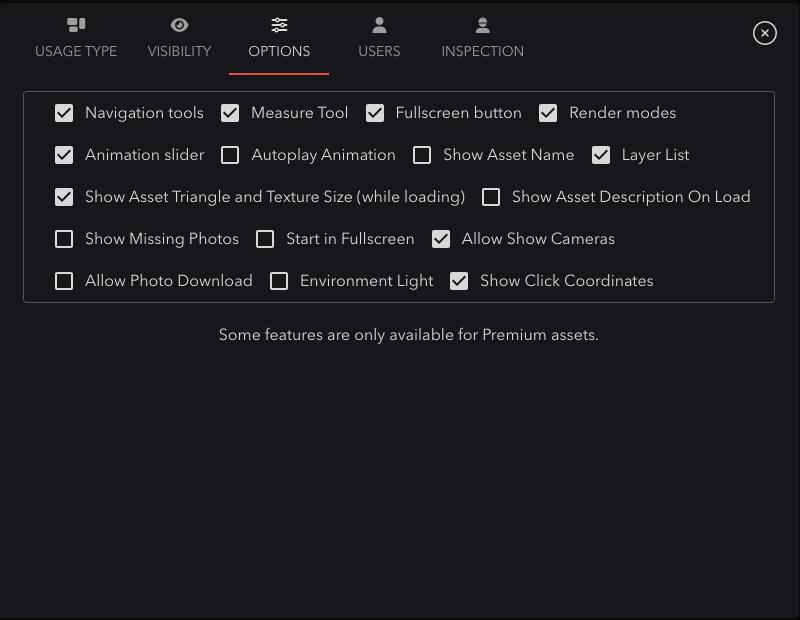Uncheck Show Click Coordinates
This screenshot has width=800, height=620.
[x=459, y=281]
